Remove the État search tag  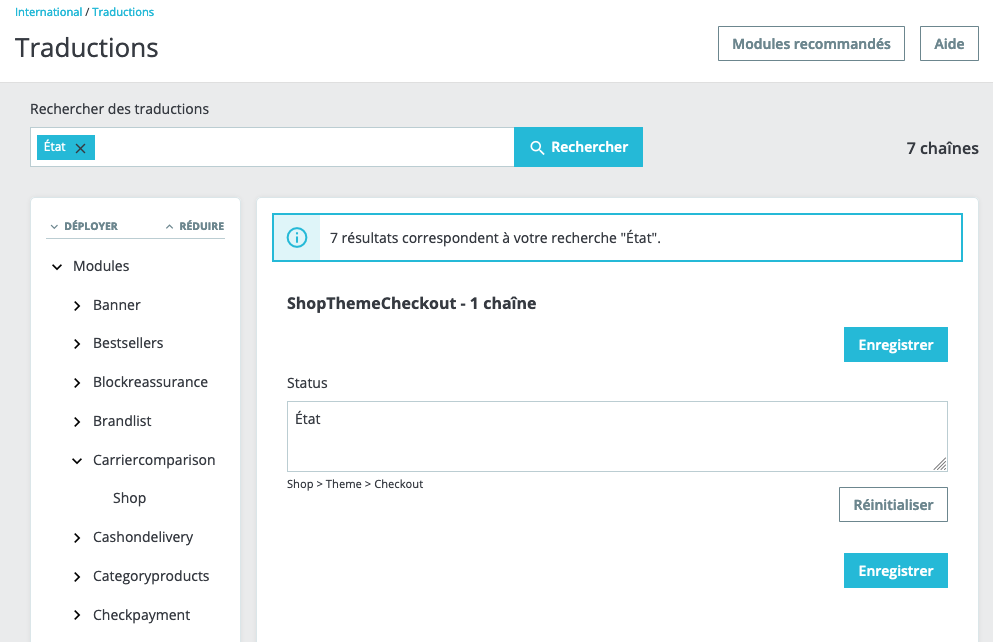(81, 148)
